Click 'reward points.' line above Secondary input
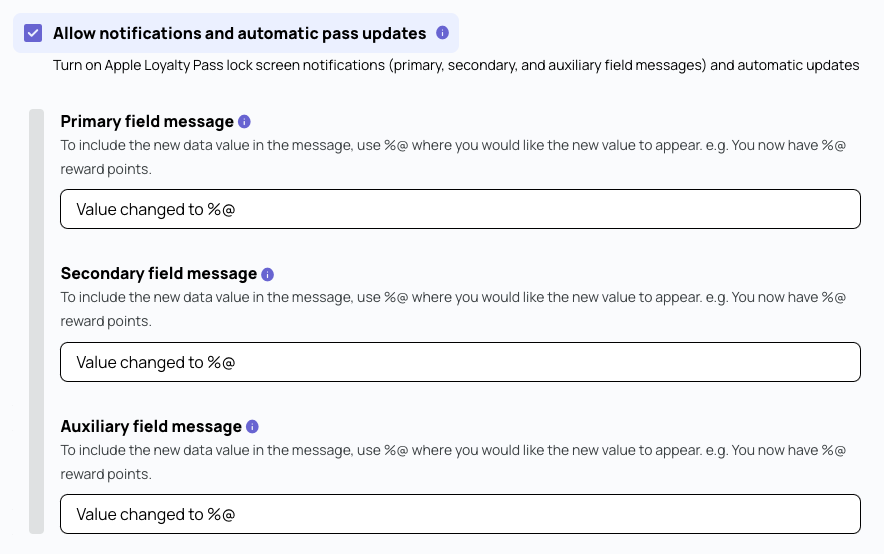 106,321
